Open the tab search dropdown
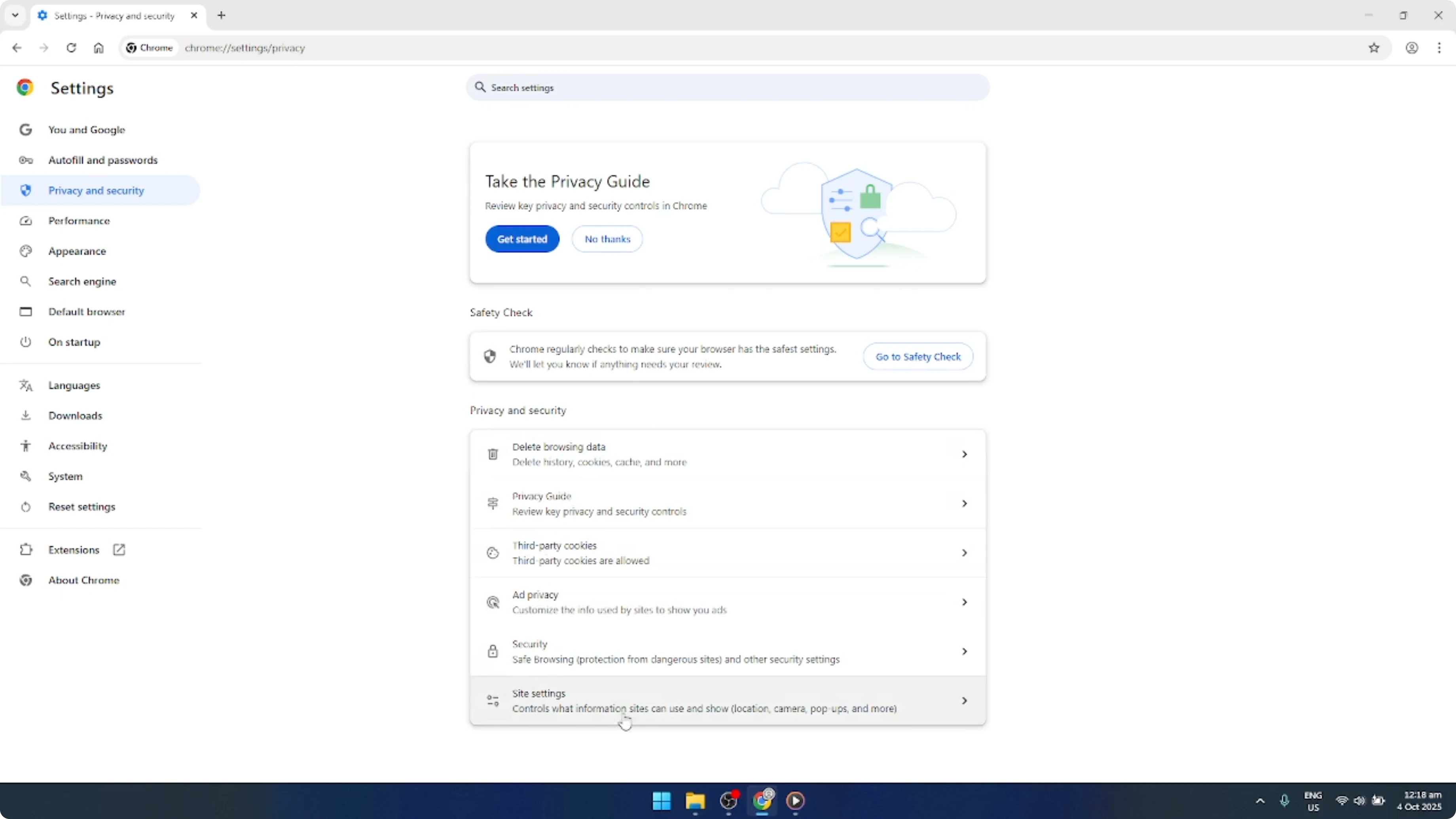The image size is (1456, 819). point(15,15)
